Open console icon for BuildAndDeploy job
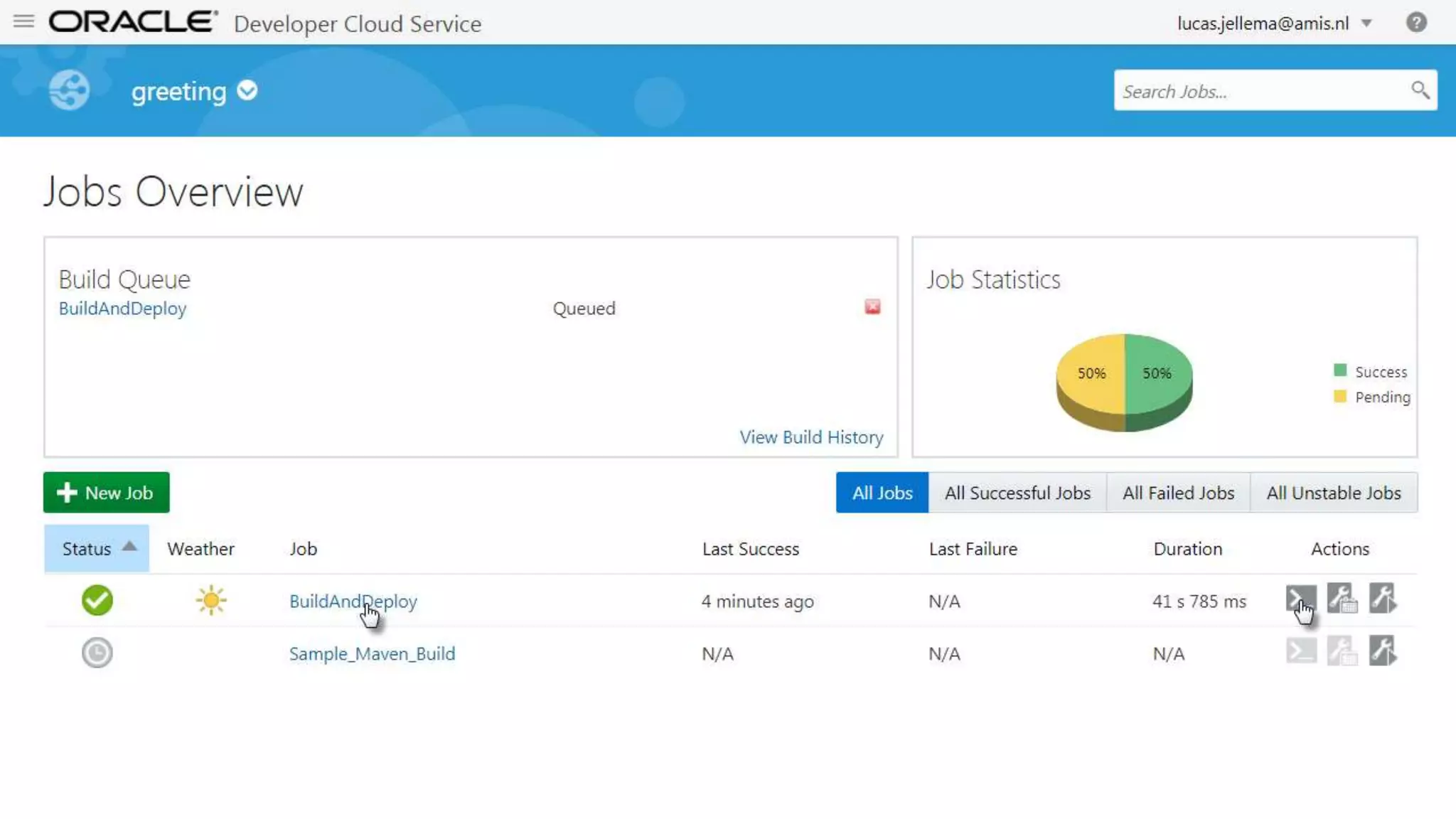Image resolution: width=1456 pixels, height=819 pixels. coord(1300,599)
